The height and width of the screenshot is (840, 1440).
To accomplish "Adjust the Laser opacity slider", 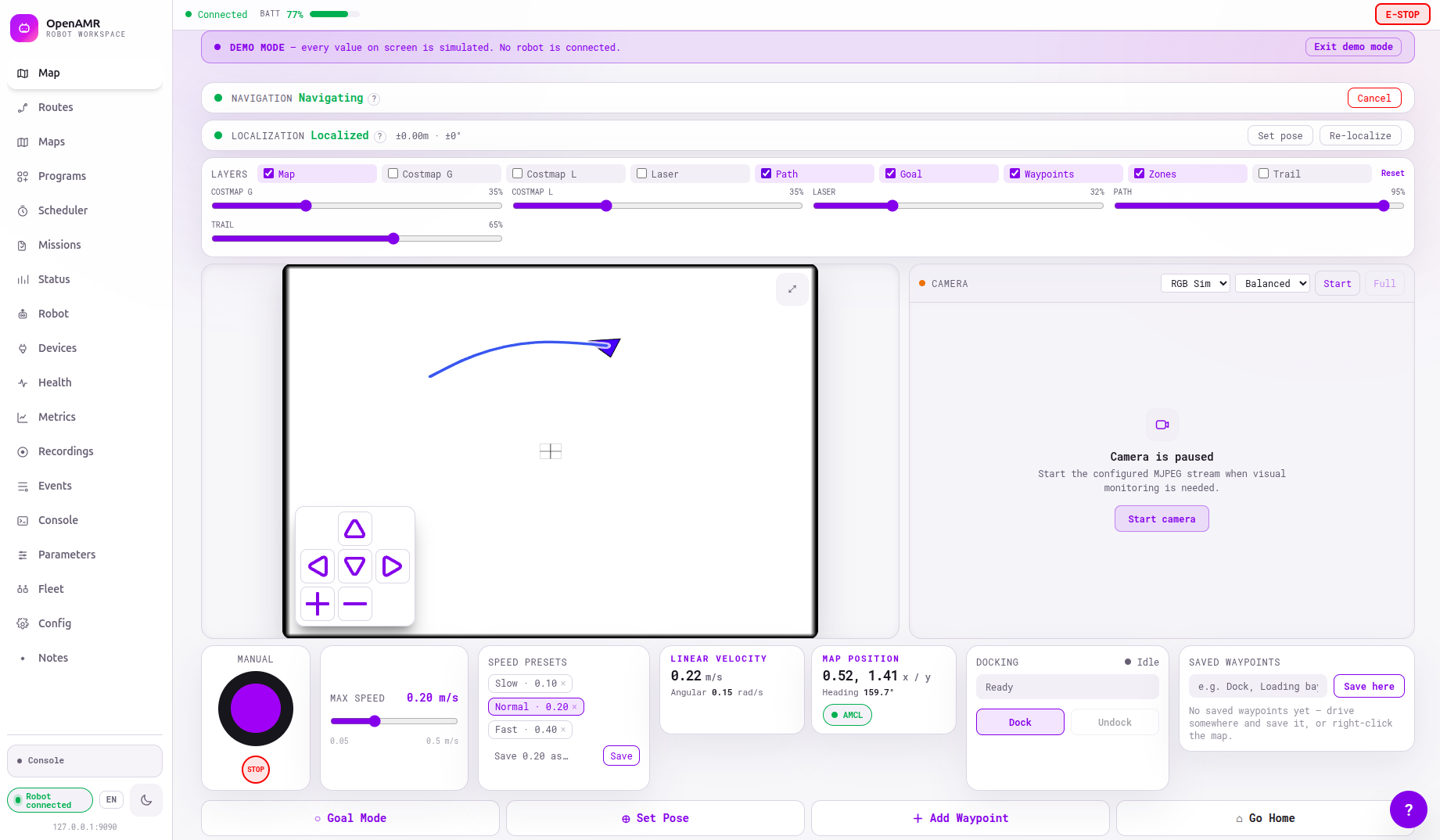I will (958, 206).
